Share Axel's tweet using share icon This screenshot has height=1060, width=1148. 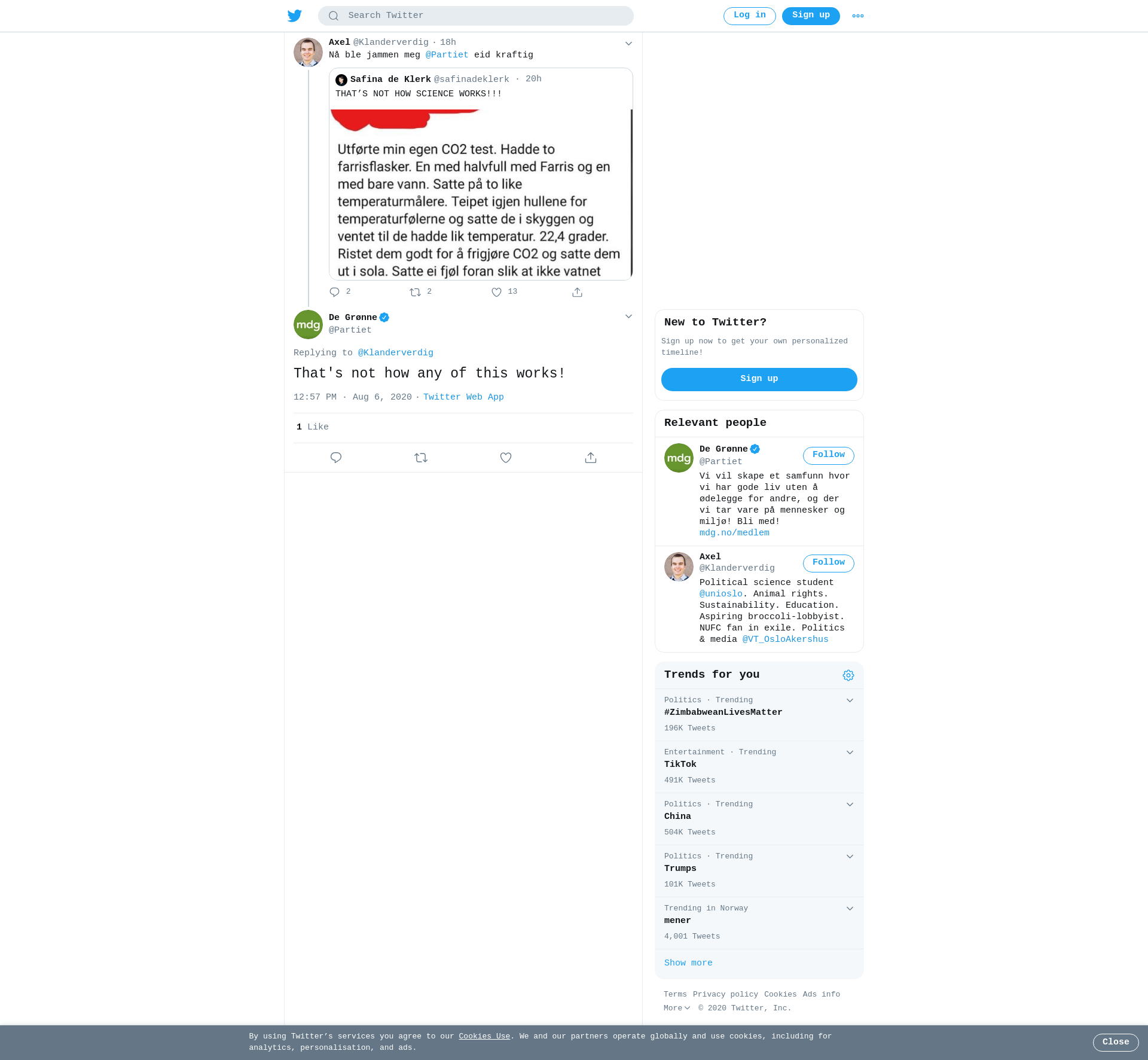(577, 292)
